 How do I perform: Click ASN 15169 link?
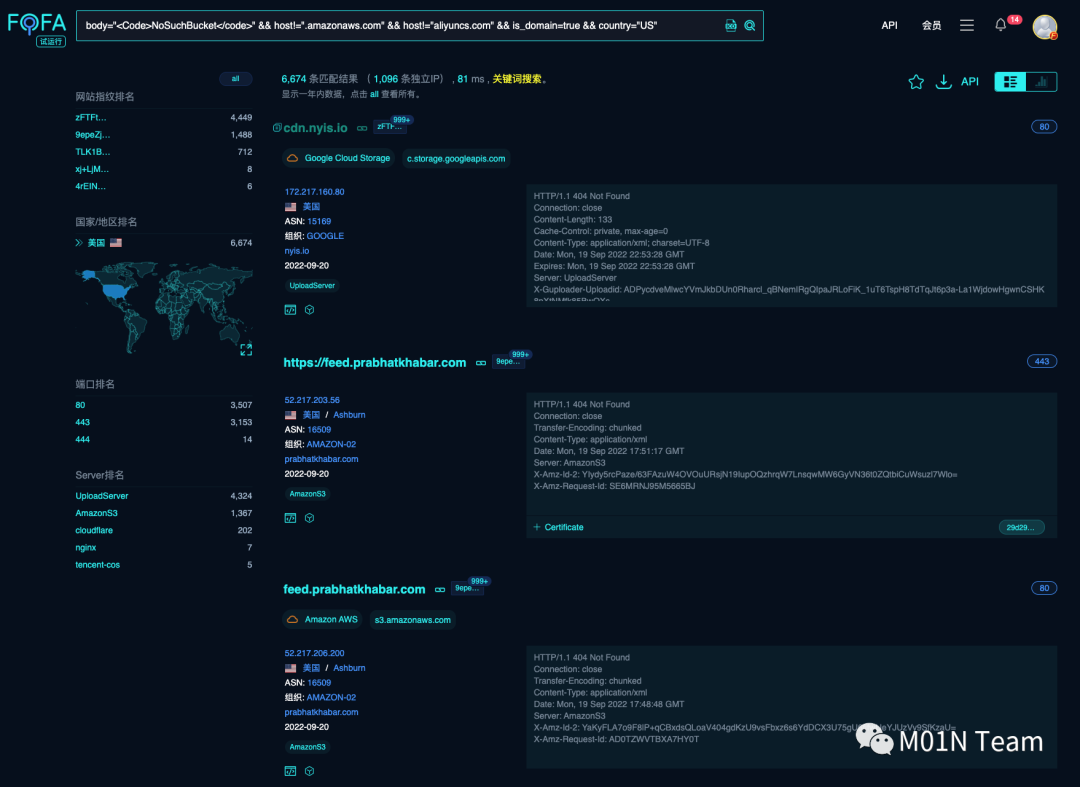tap(319, 222)
